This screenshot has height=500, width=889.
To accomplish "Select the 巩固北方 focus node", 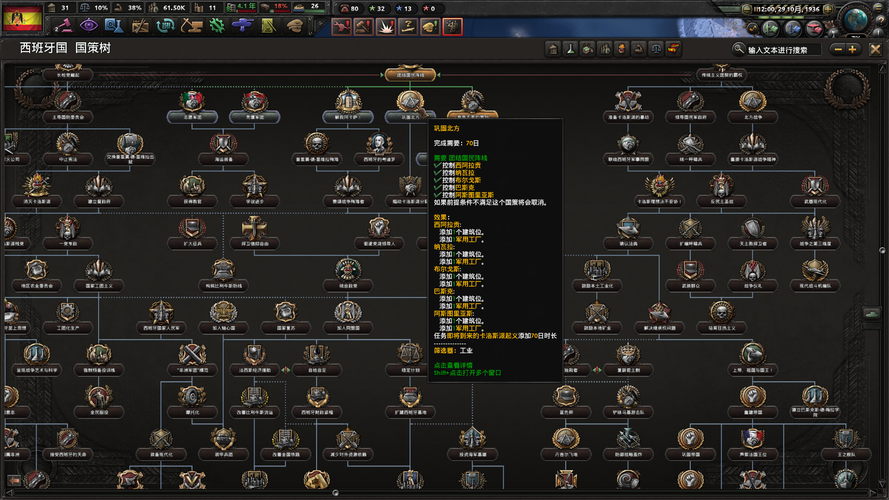I will tap(410, 108).
